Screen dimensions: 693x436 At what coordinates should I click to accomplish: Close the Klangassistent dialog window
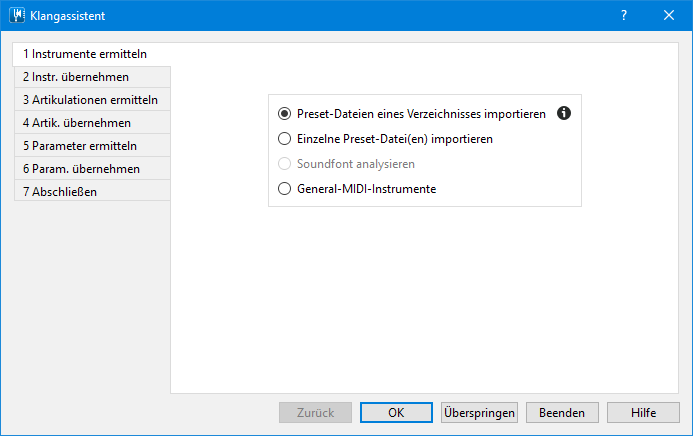[669, 15]
